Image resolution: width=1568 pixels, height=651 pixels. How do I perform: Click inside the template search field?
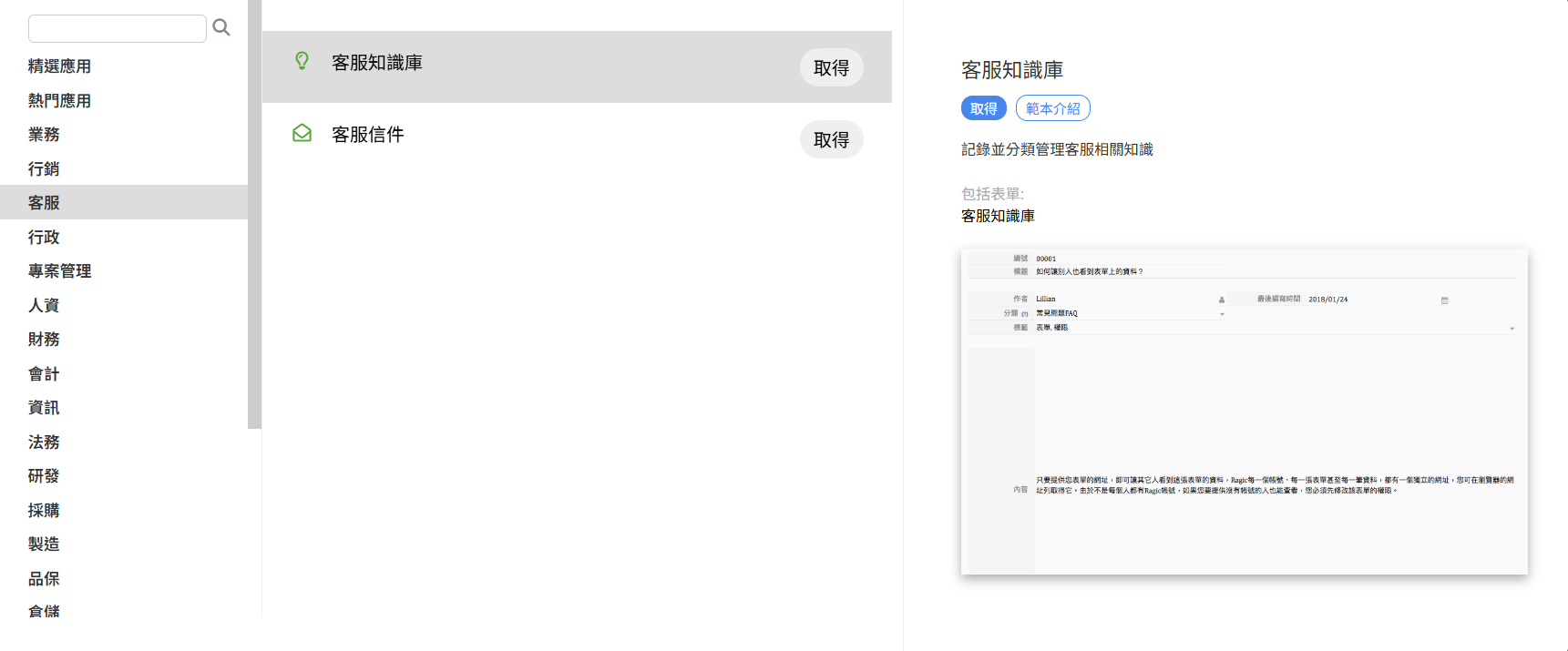118,28
